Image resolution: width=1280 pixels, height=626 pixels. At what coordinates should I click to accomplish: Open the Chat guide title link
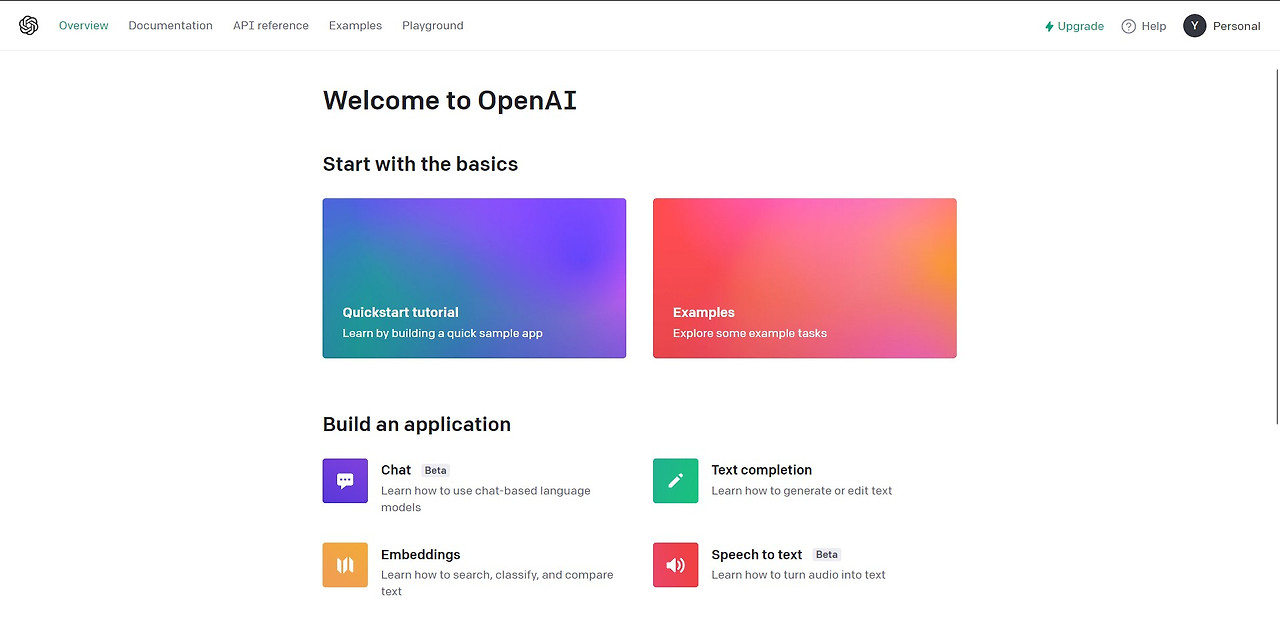pos(396,470)
